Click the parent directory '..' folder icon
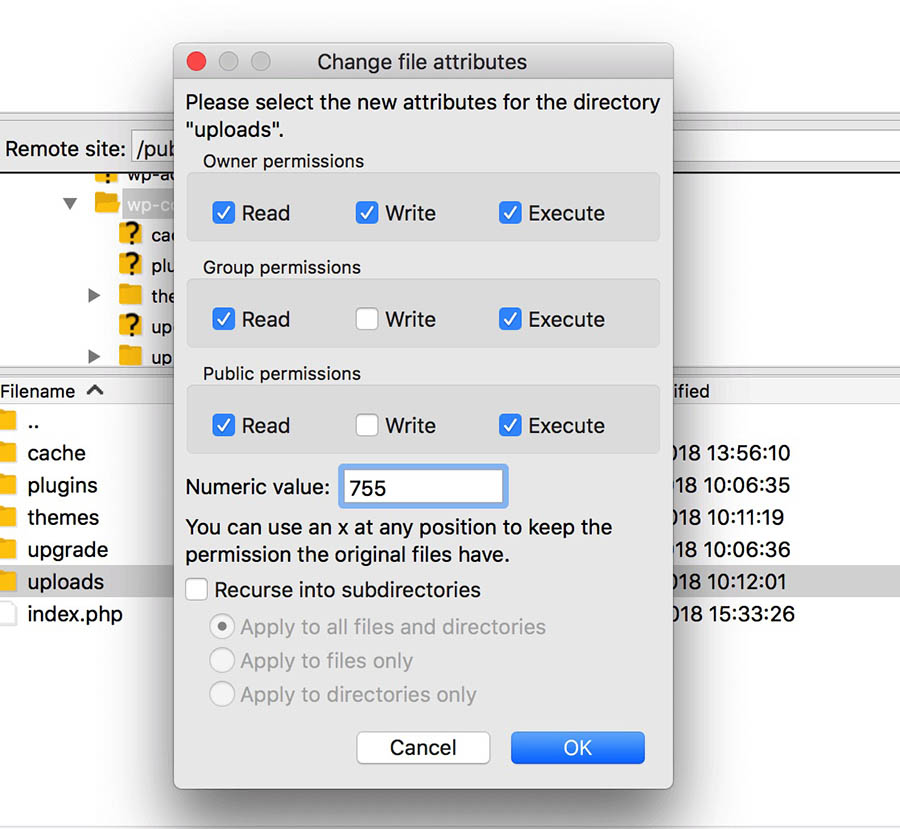 tap(8, 421)
